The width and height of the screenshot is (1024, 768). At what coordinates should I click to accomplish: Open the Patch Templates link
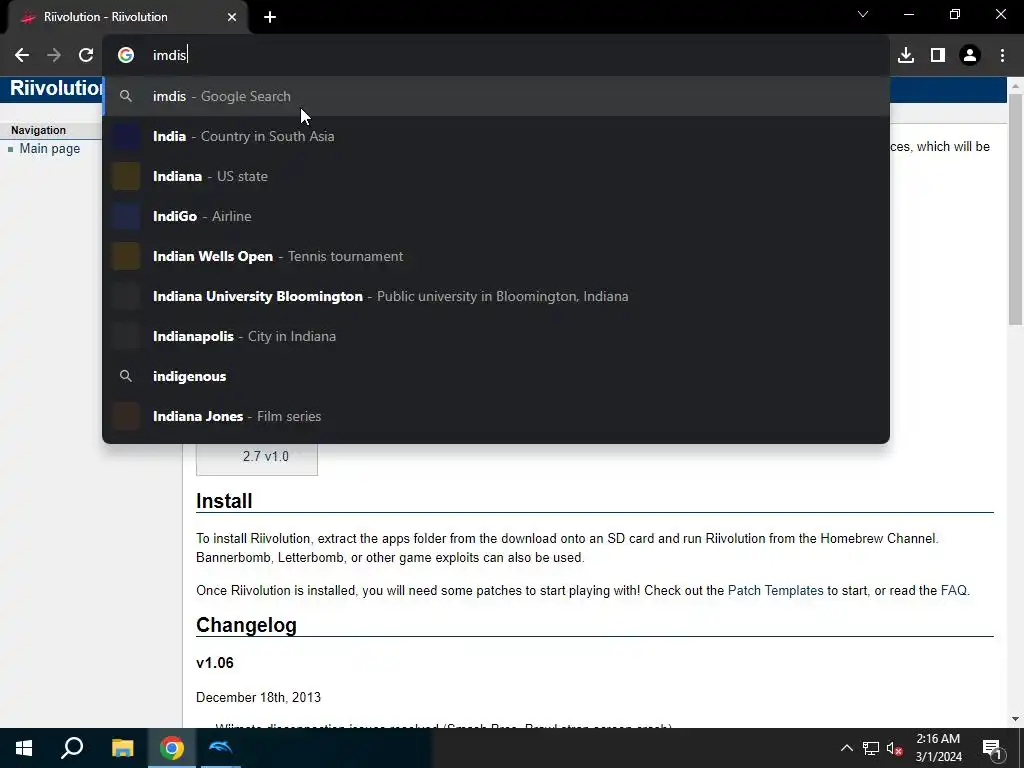(x=775, y=590)
